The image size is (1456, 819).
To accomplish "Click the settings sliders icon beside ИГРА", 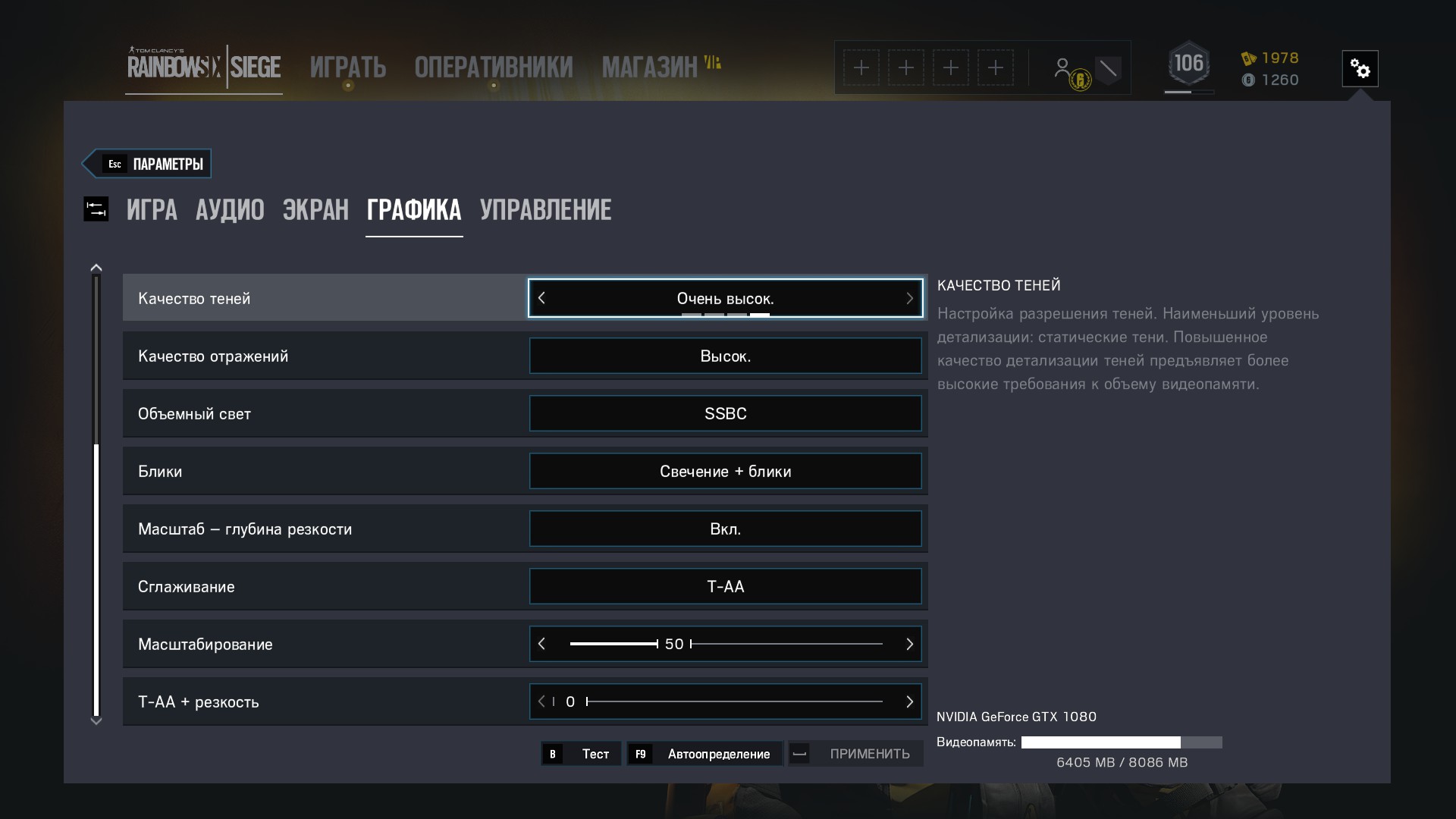I will (x=96, y=209).
